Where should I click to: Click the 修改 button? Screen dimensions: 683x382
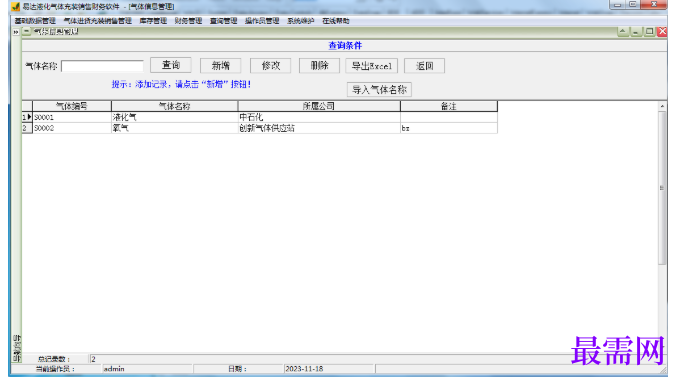coord(270,66)
